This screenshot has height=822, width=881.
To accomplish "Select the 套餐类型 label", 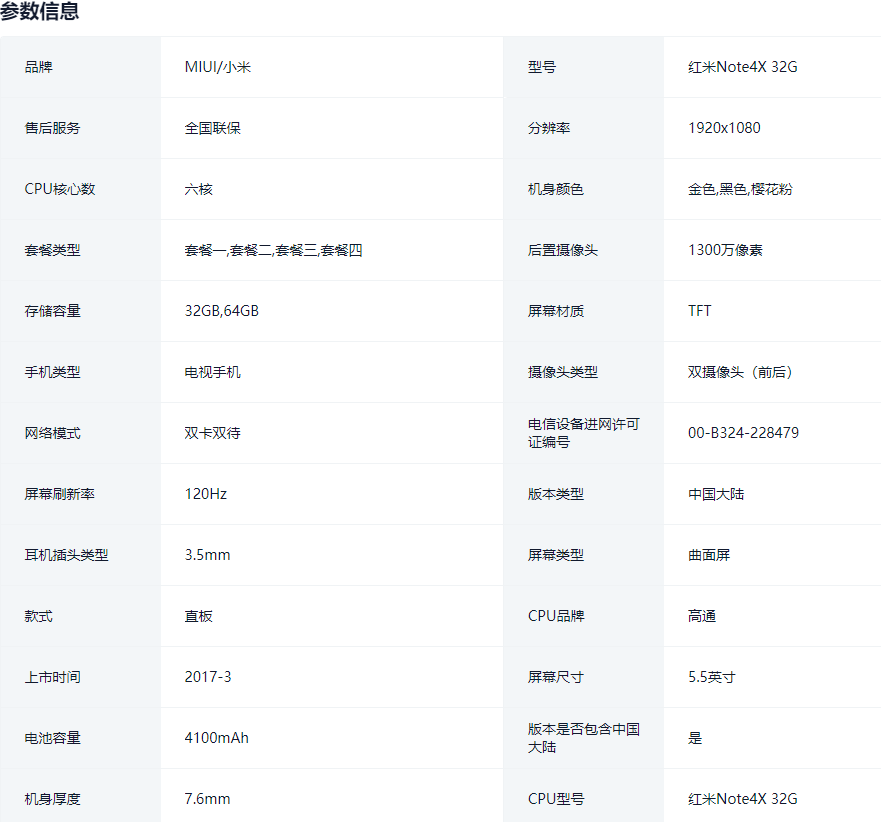I will click(x=52, y=250).
